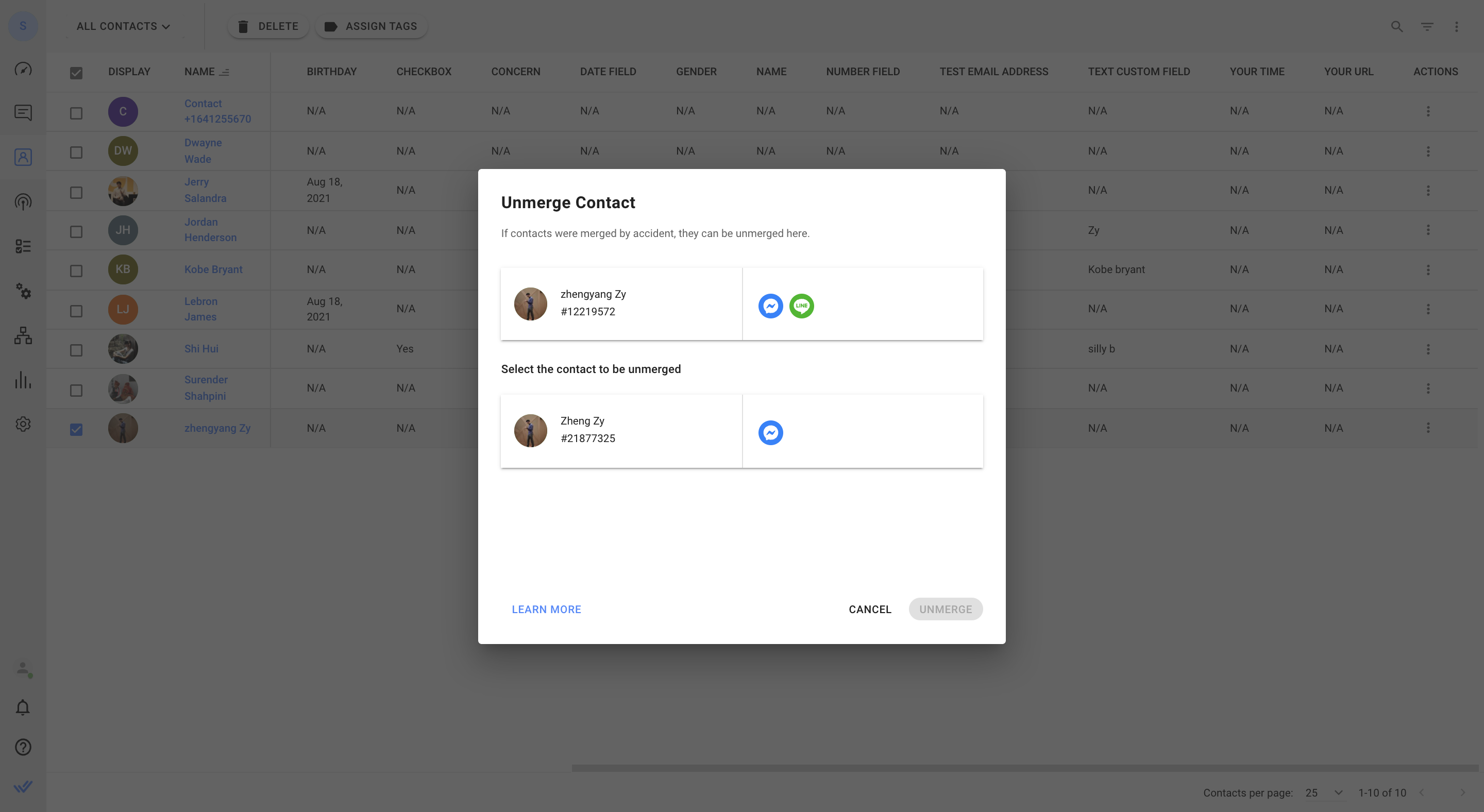1484x812 pixels.
Task: Open the reports bar chart icon in sidebar
Action: coord(23,380)
